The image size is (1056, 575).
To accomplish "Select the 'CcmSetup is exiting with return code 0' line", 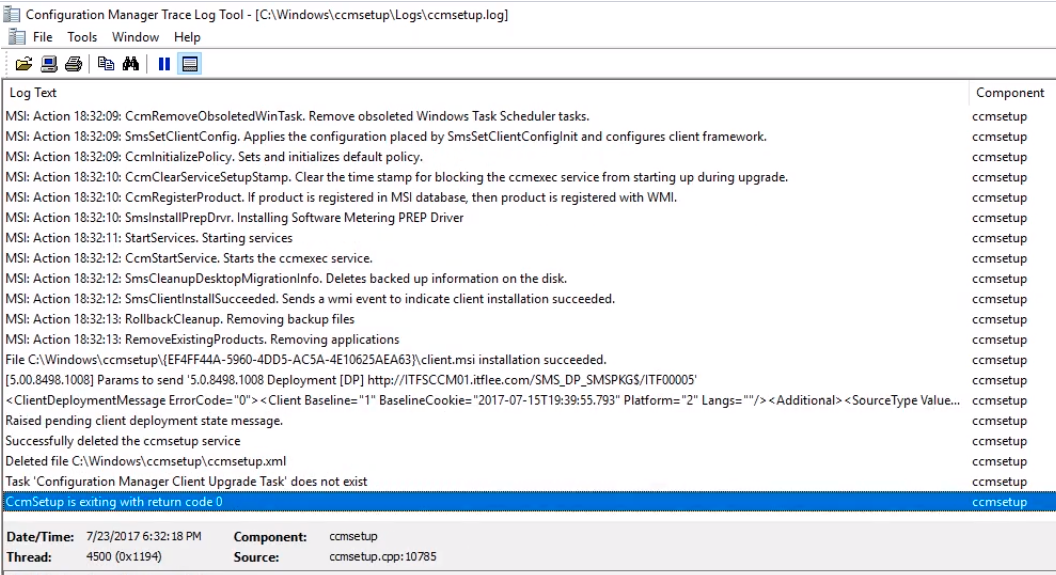I will click(529, 502).
